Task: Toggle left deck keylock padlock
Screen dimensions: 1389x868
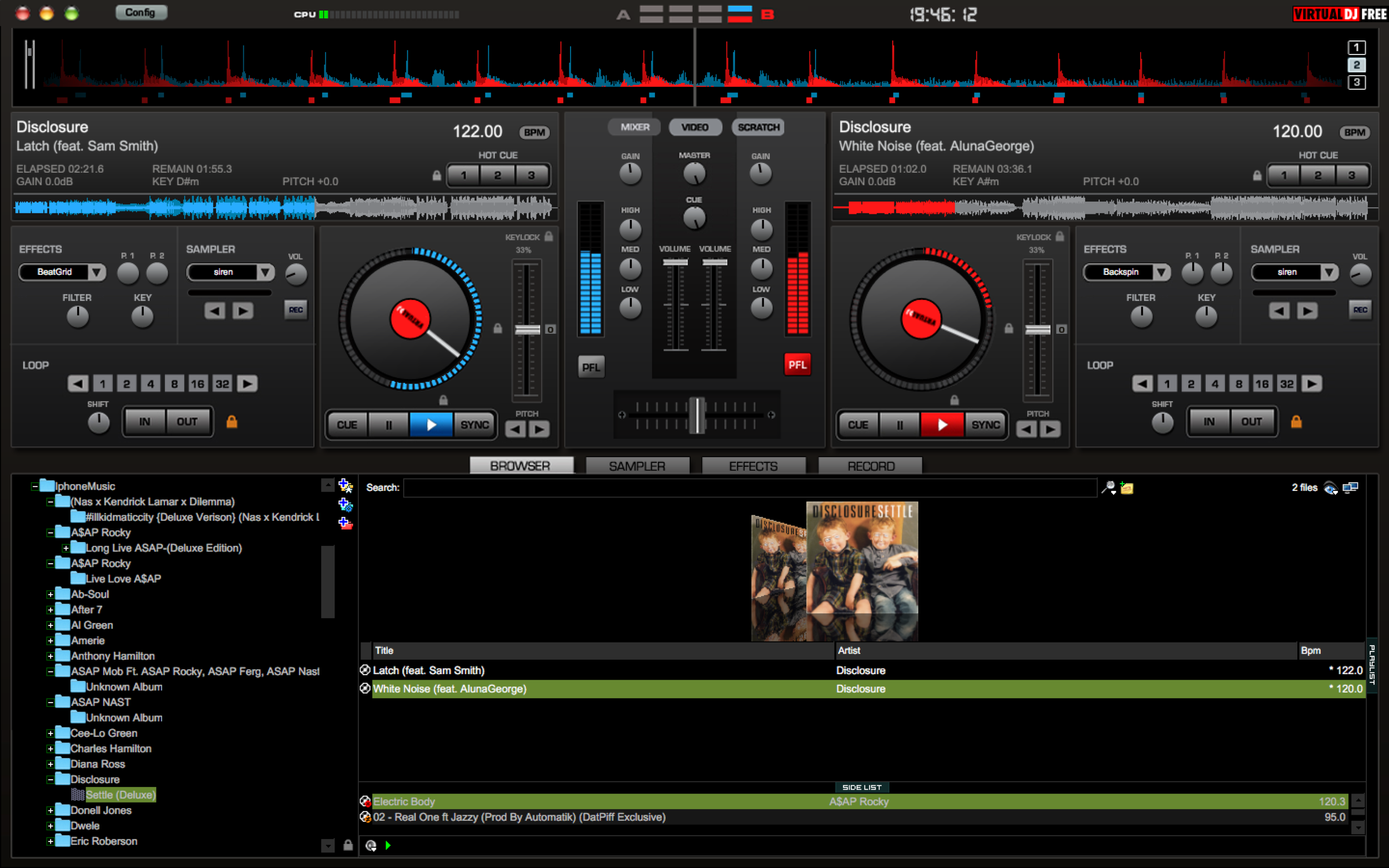Action: pyautogui.click(x=549, y=237)
